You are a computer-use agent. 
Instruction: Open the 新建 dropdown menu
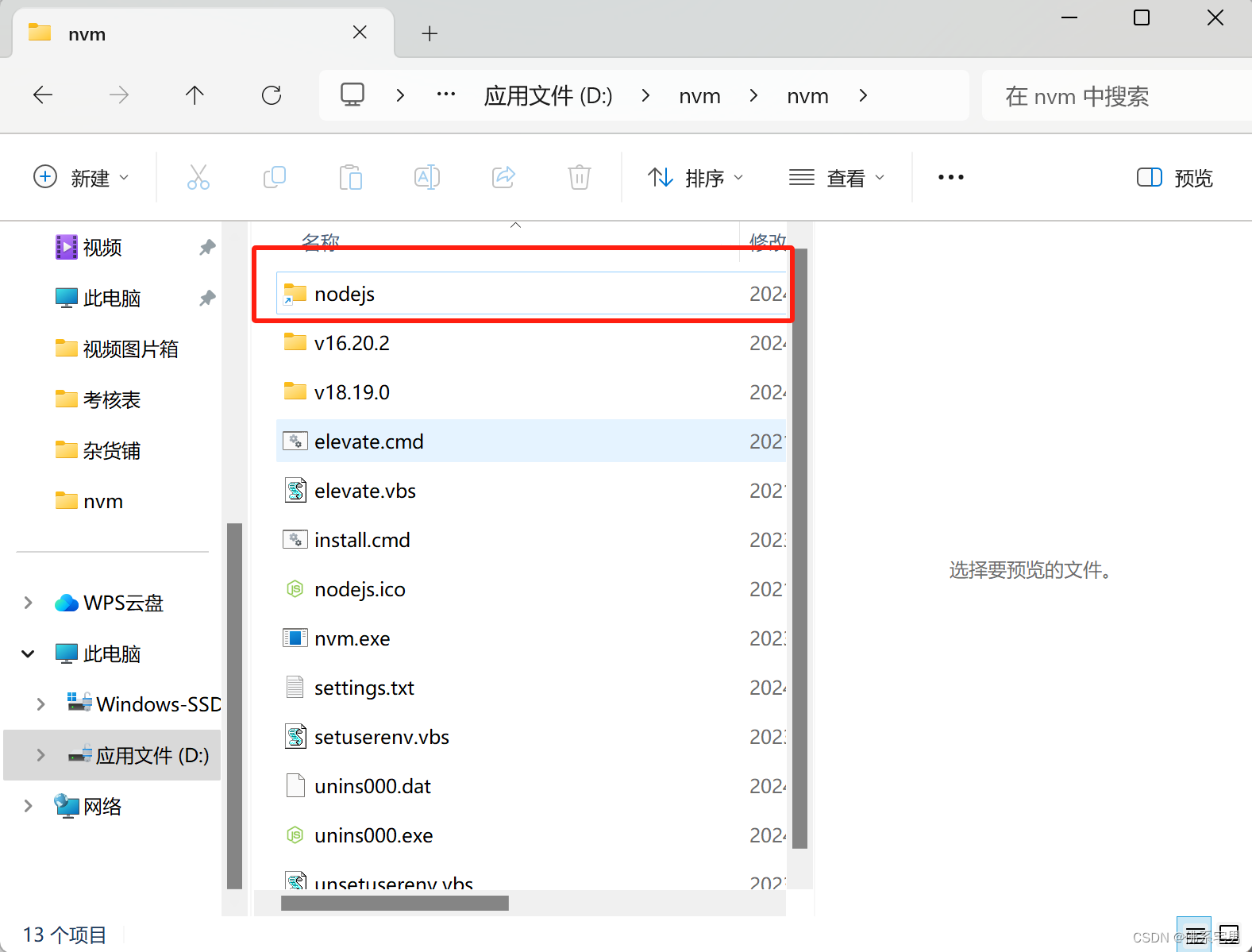point(81,177)
